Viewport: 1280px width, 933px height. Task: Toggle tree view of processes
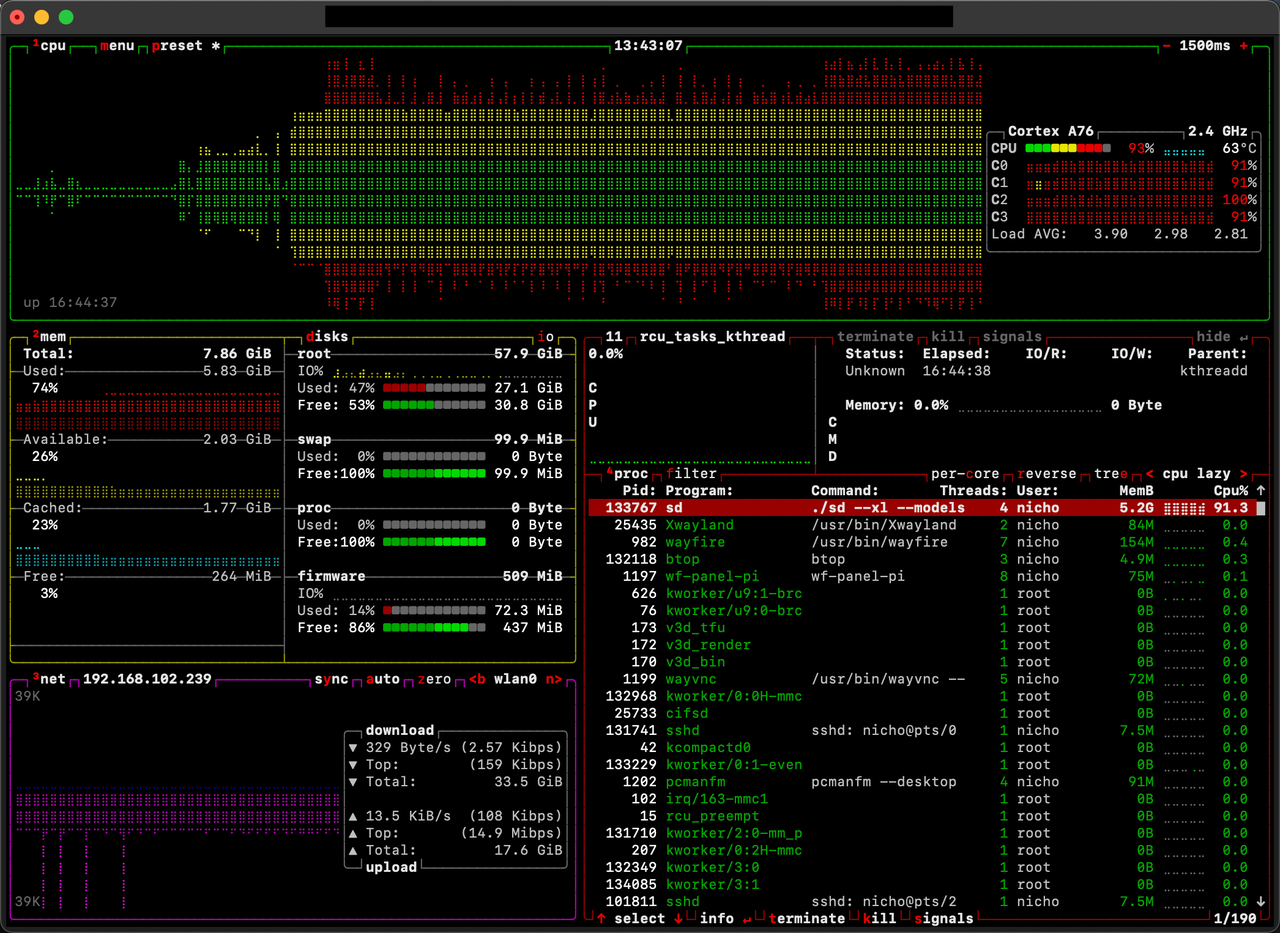[x=1111, y=474]
